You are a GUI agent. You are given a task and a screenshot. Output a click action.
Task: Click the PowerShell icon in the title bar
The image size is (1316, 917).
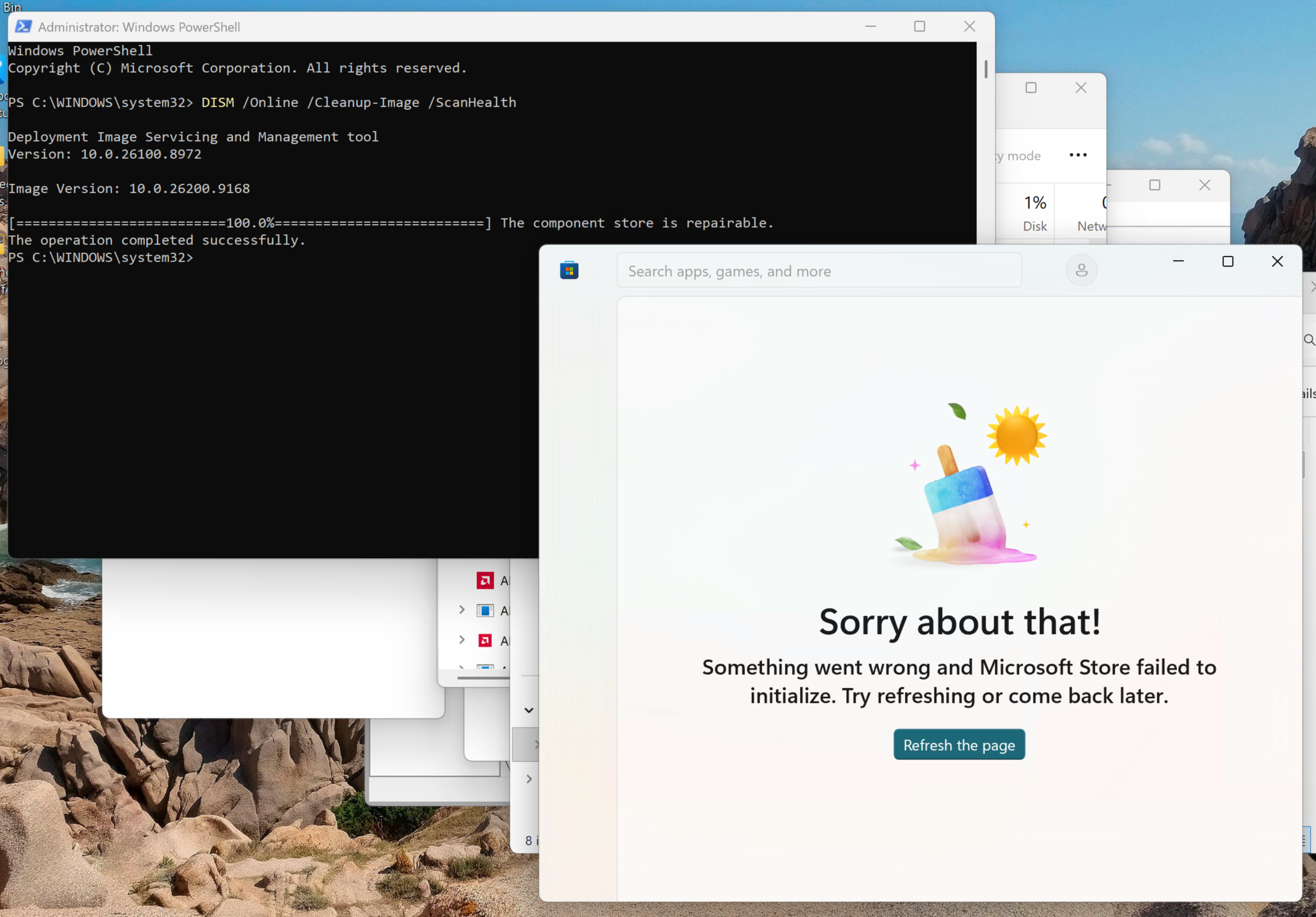pos(23,26)
